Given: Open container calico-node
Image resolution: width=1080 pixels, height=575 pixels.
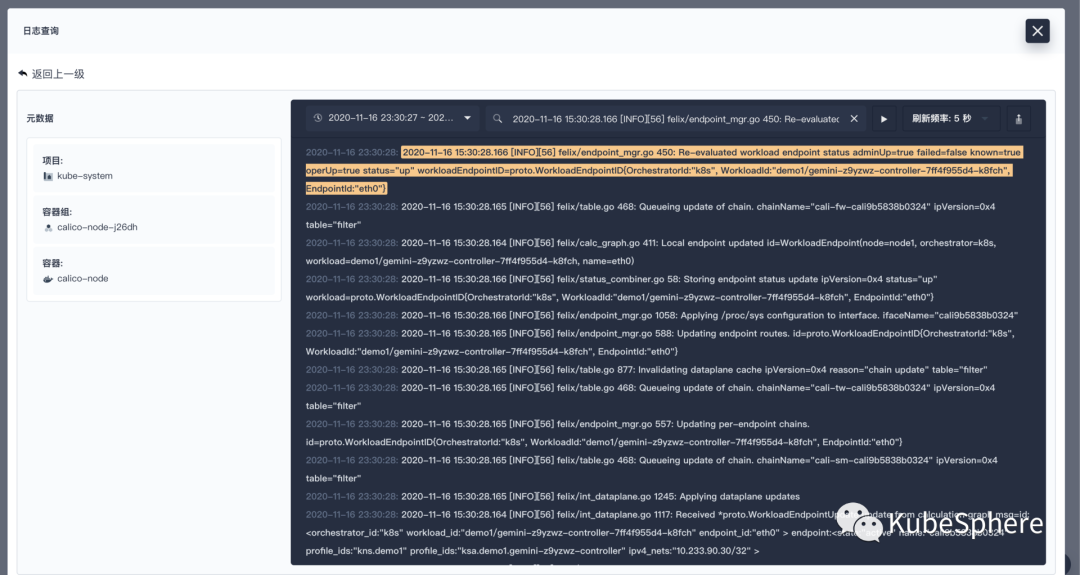Looking at the screenshot, I should pyautogui.click(x=83, y=279).
